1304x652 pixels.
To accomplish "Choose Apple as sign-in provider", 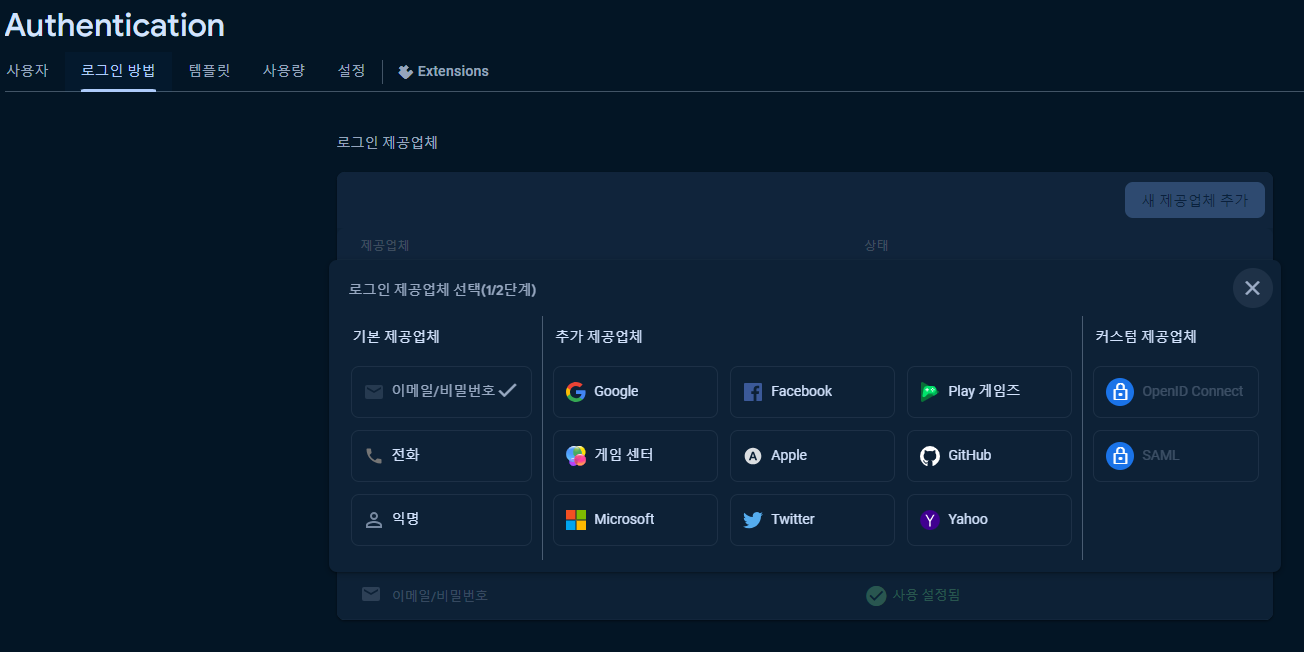I will pyautogui.click(x=812, y=456).
